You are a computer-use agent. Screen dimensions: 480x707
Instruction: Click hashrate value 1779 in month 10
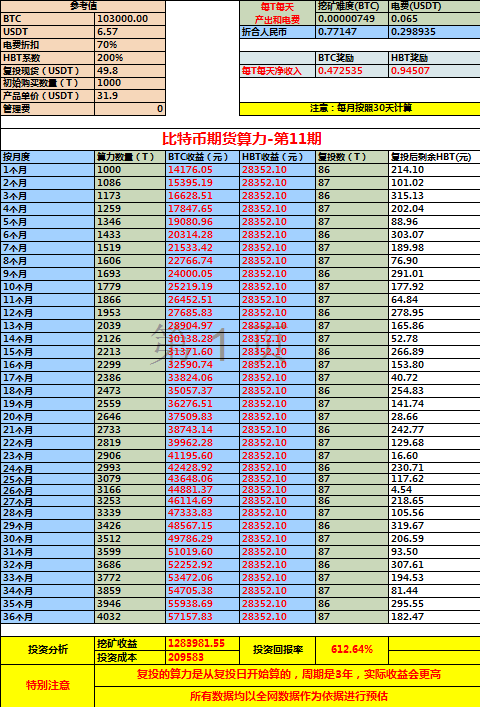click(130, 287)
